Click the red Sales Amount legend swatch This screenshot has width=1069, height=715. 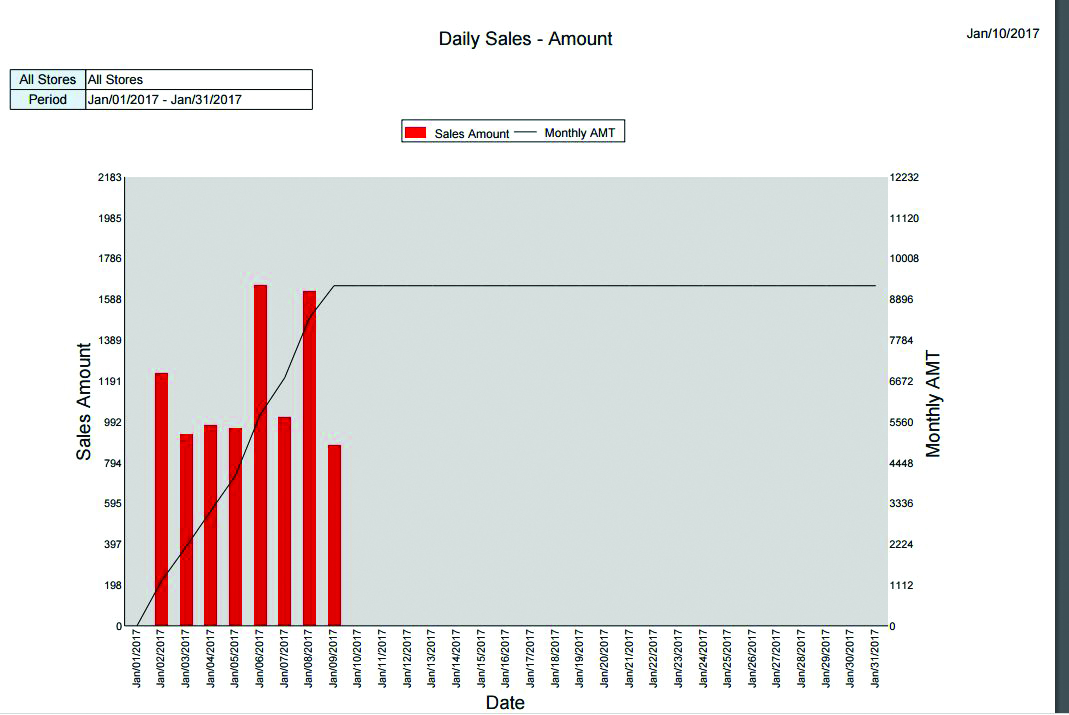(415, 132)
